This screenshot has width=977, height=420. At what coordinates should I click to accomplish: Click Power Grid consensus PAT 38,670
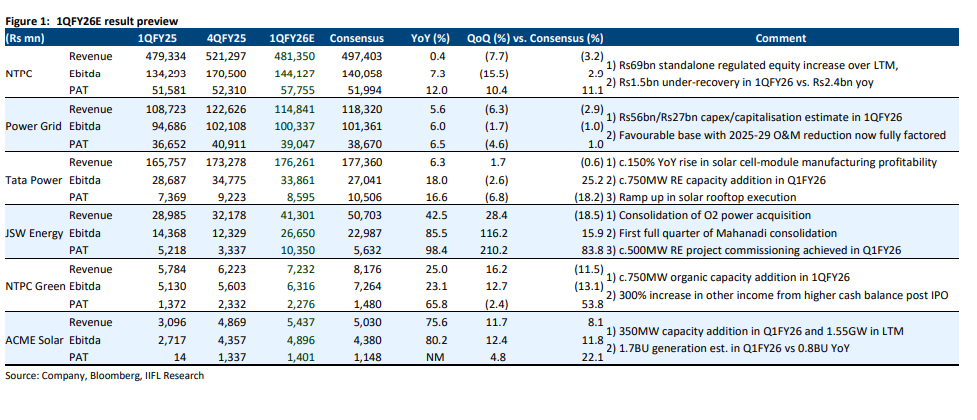click(366, 144)
